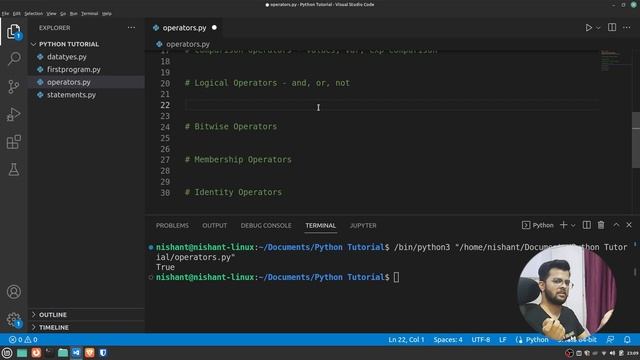Expand the Outline section
The height and width of the screenshot is (360, 640).
pos(53,315)
